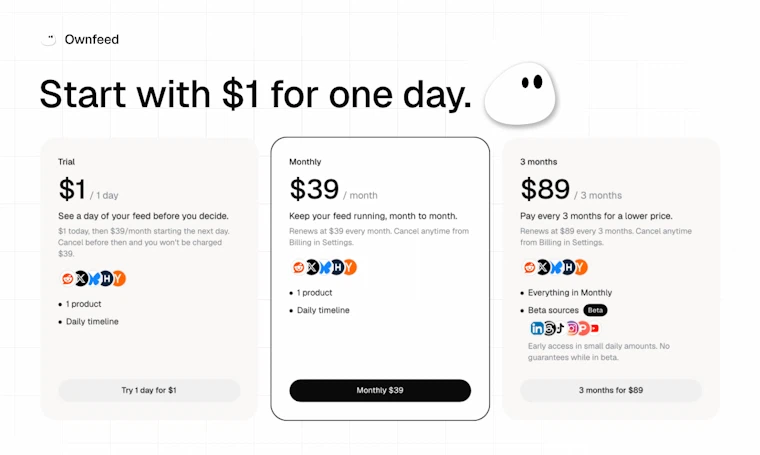Screen dimensions: 760x455
Task: Click the YouTube icon under Beta sources
Action: click(595, 328)
